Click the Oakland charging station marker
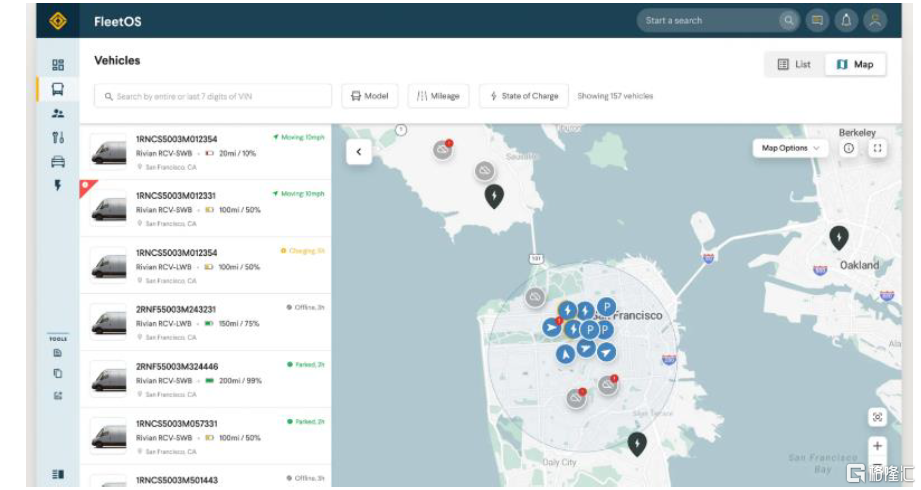921x490 pixels. [839, 237]
